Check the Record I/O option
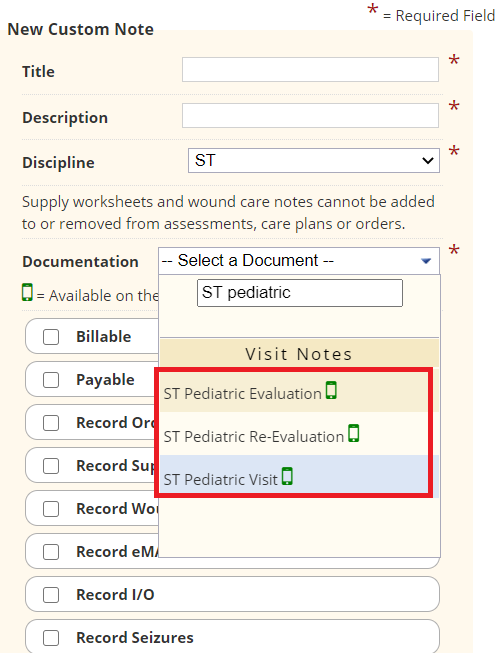The height and width of the screenshot is (653, 497). [51, 595]
